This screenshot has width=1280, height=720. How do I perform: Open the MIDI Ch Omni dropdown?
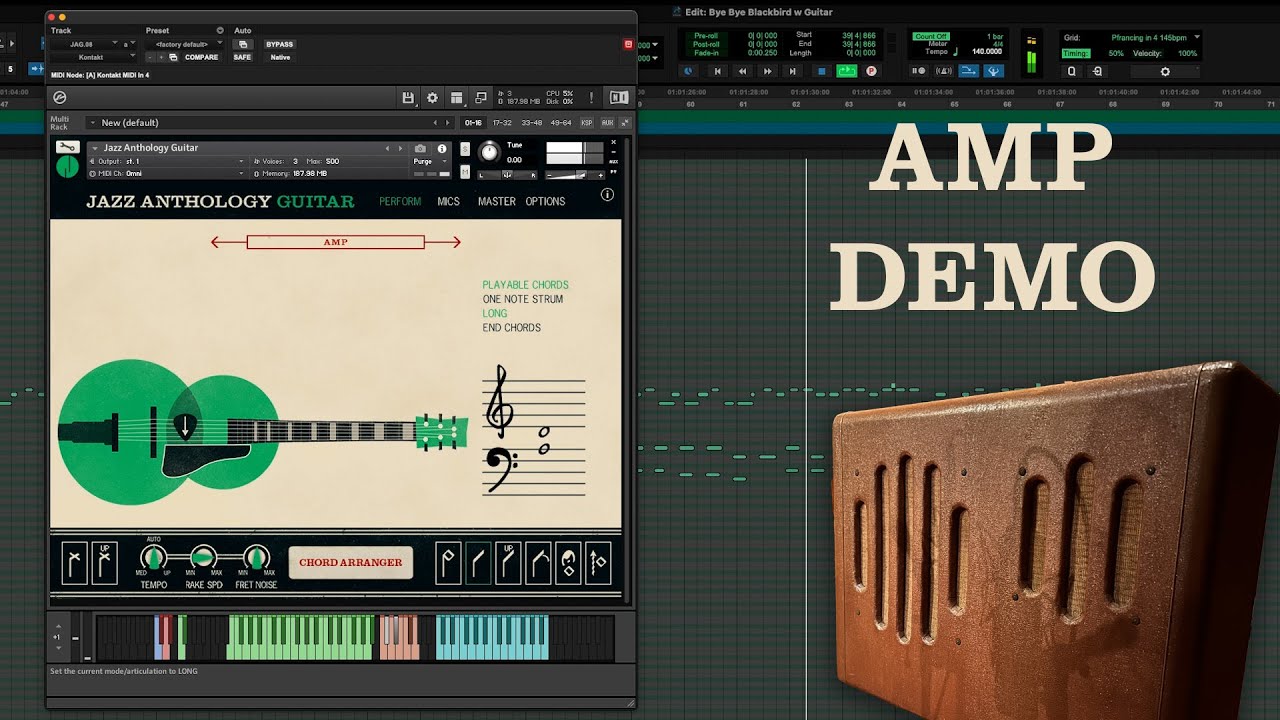point(167,173)
